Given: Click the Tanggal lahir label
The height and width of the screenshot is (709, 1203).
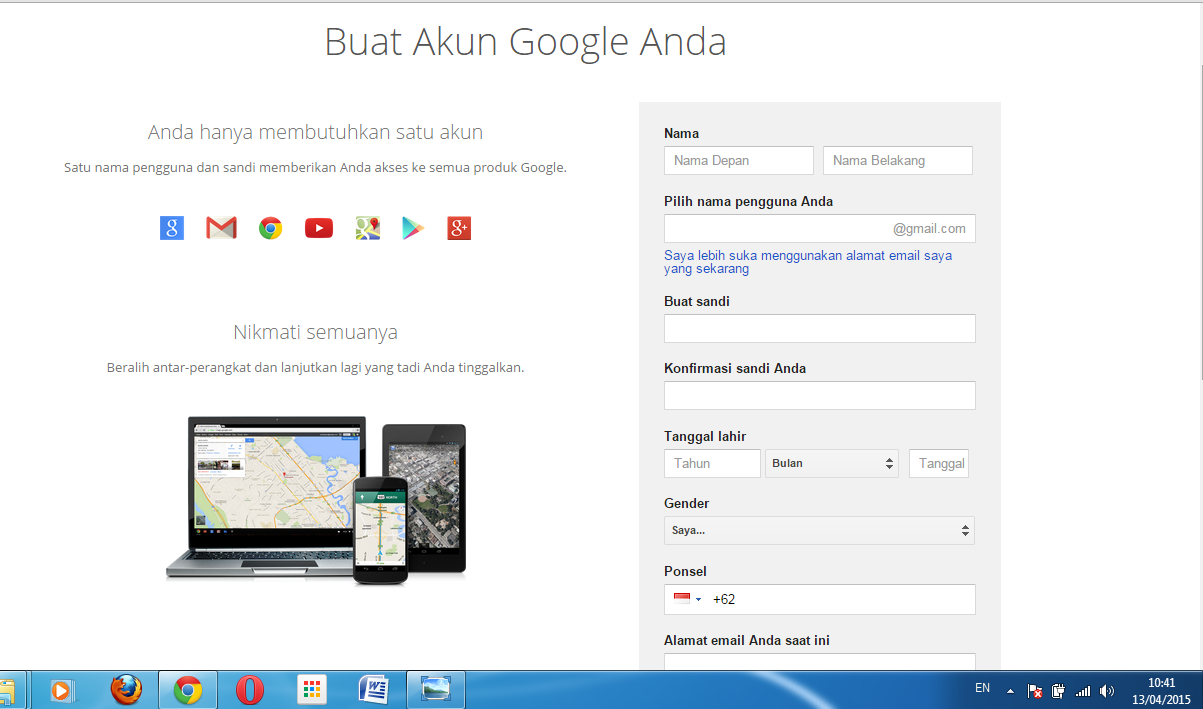Looking at the screenshot, I should [x=705, y=436].
